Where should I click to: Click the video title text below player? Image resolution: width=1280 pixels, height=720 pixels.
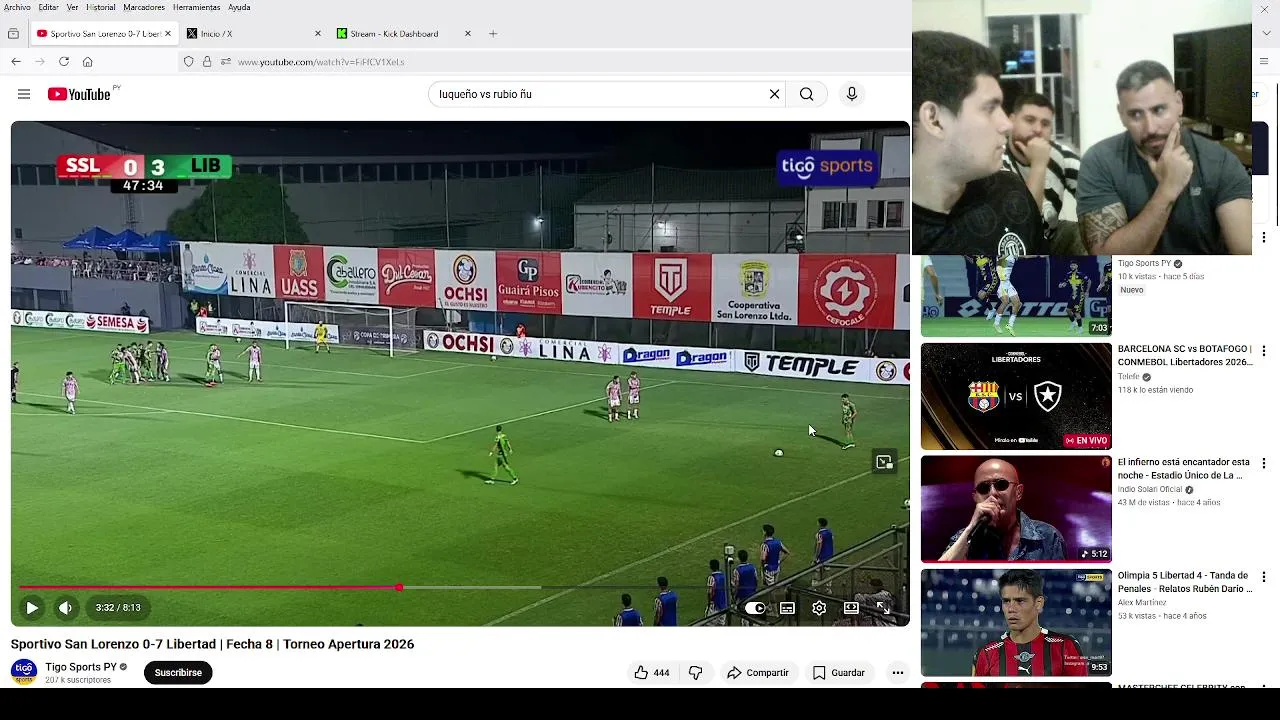(x=212, y=644)
